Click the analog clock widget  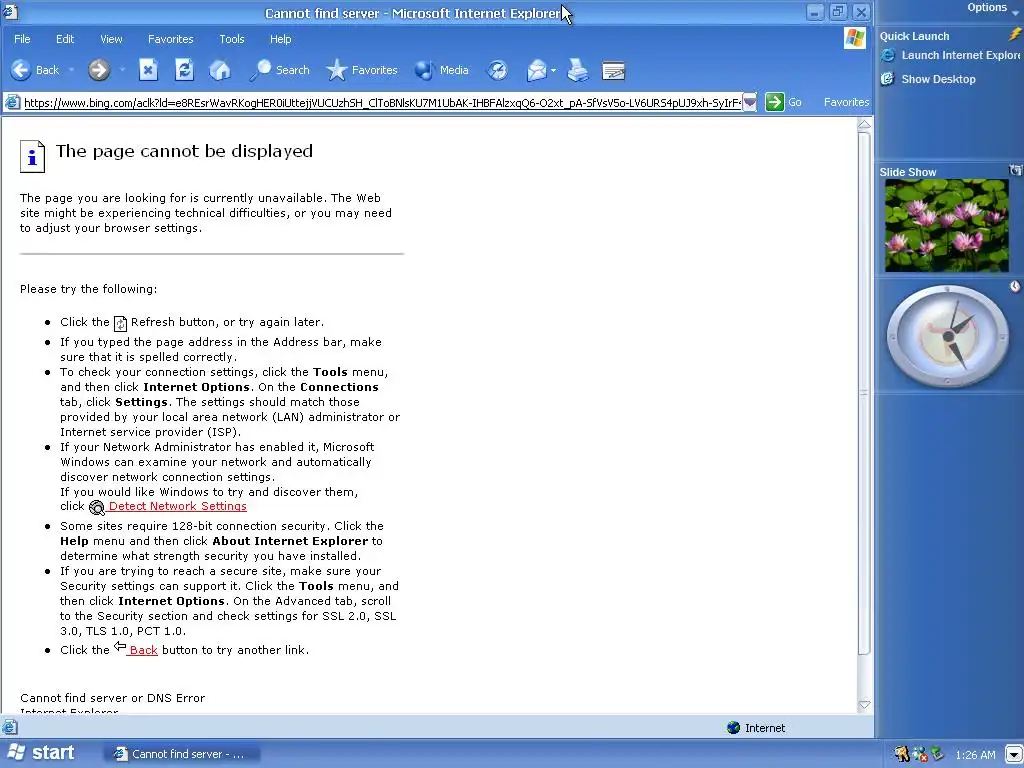tap(948, 337)
